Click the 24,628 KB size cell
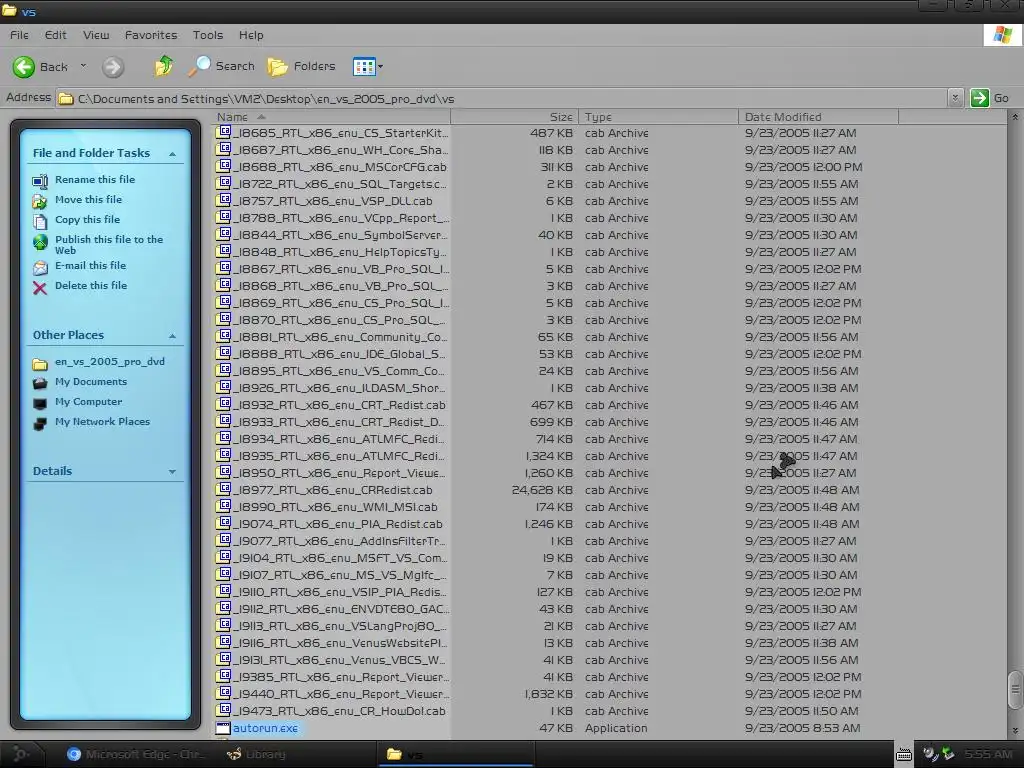The height and width of the screenshot is (768, 1024). point(542,490)
